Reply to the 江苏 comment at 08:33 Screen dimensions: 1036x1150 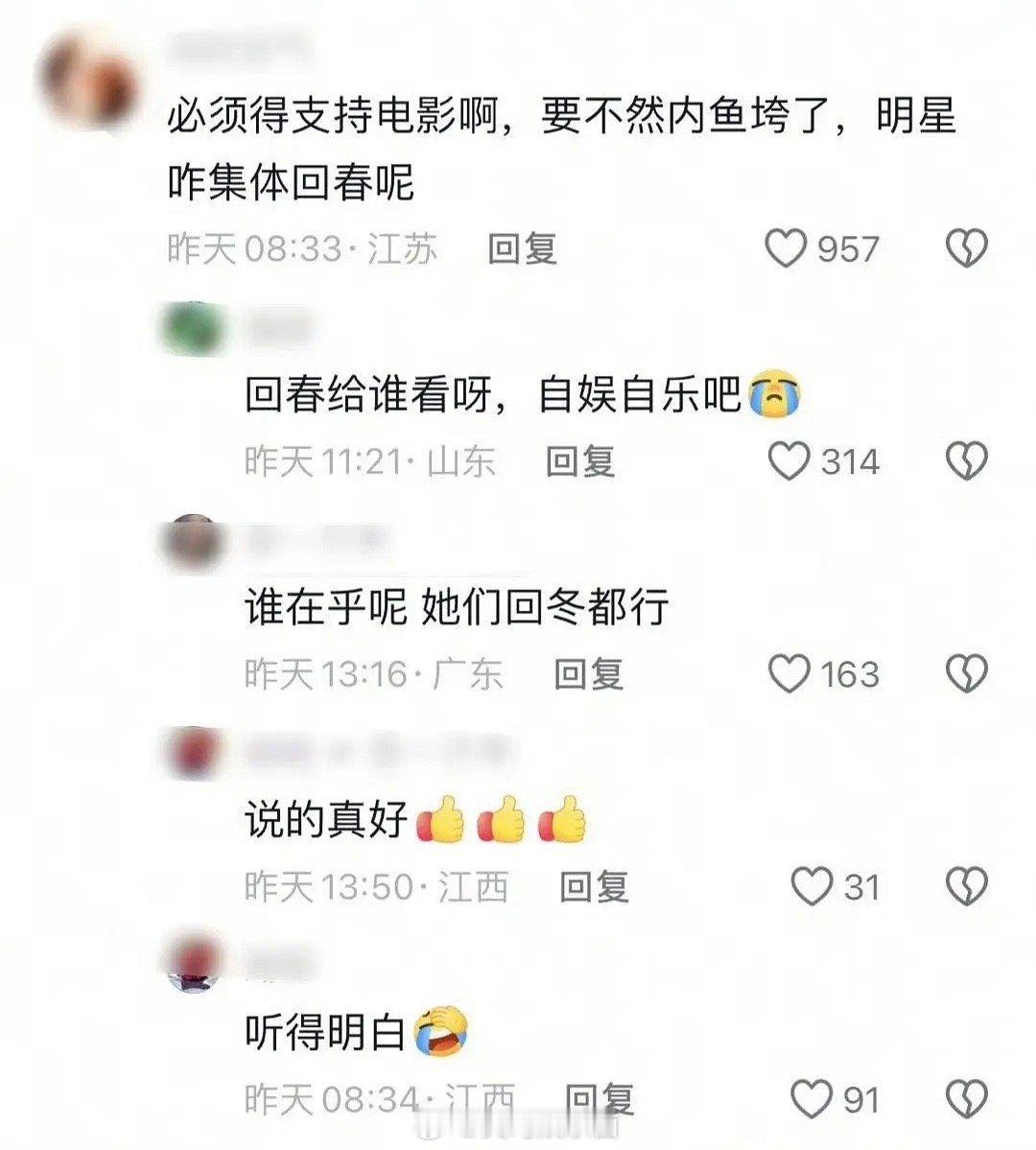[x=523, y=248]
